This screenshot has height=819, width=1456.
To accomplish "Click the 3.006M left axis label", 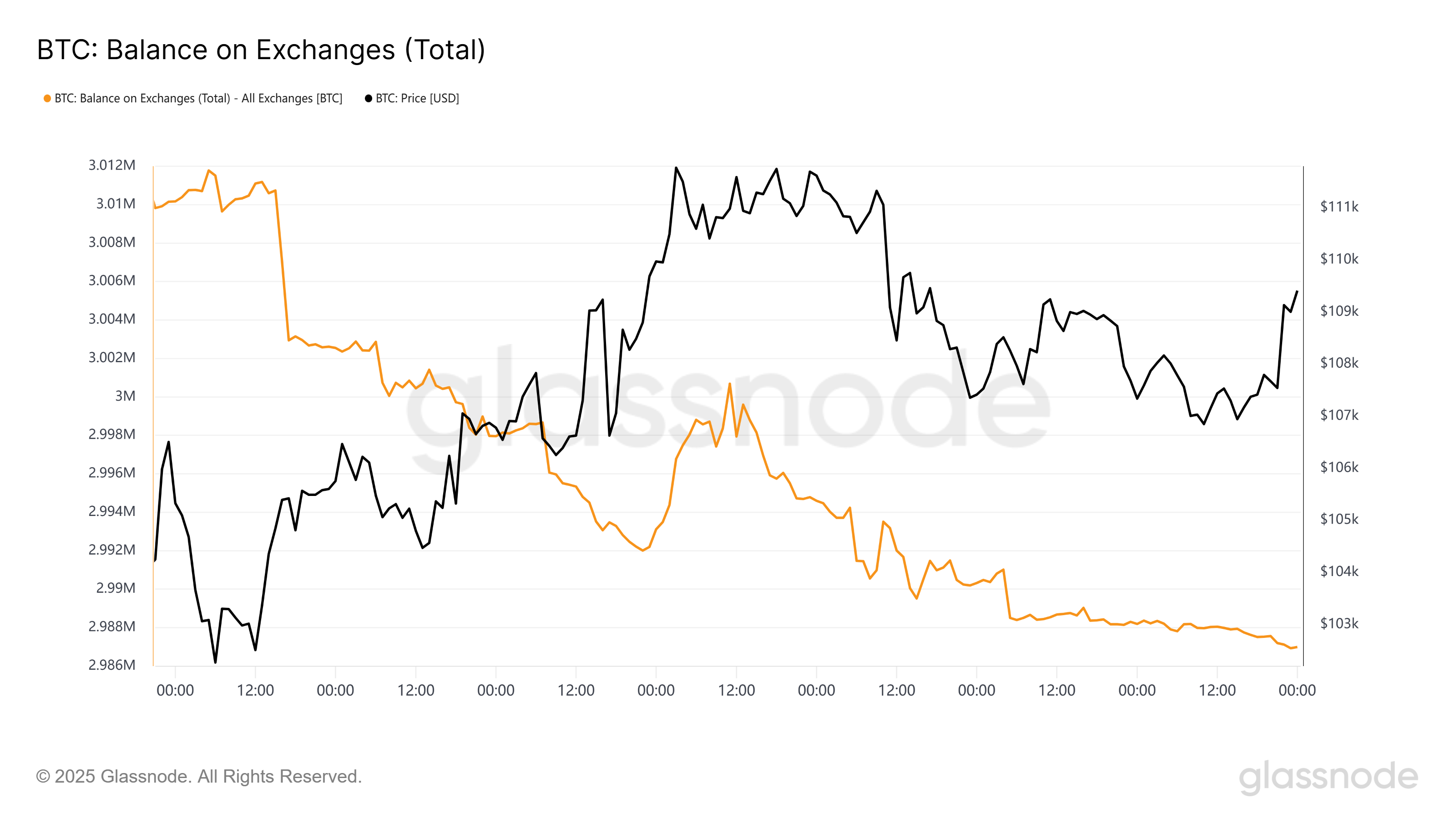I will pos(112,280).
